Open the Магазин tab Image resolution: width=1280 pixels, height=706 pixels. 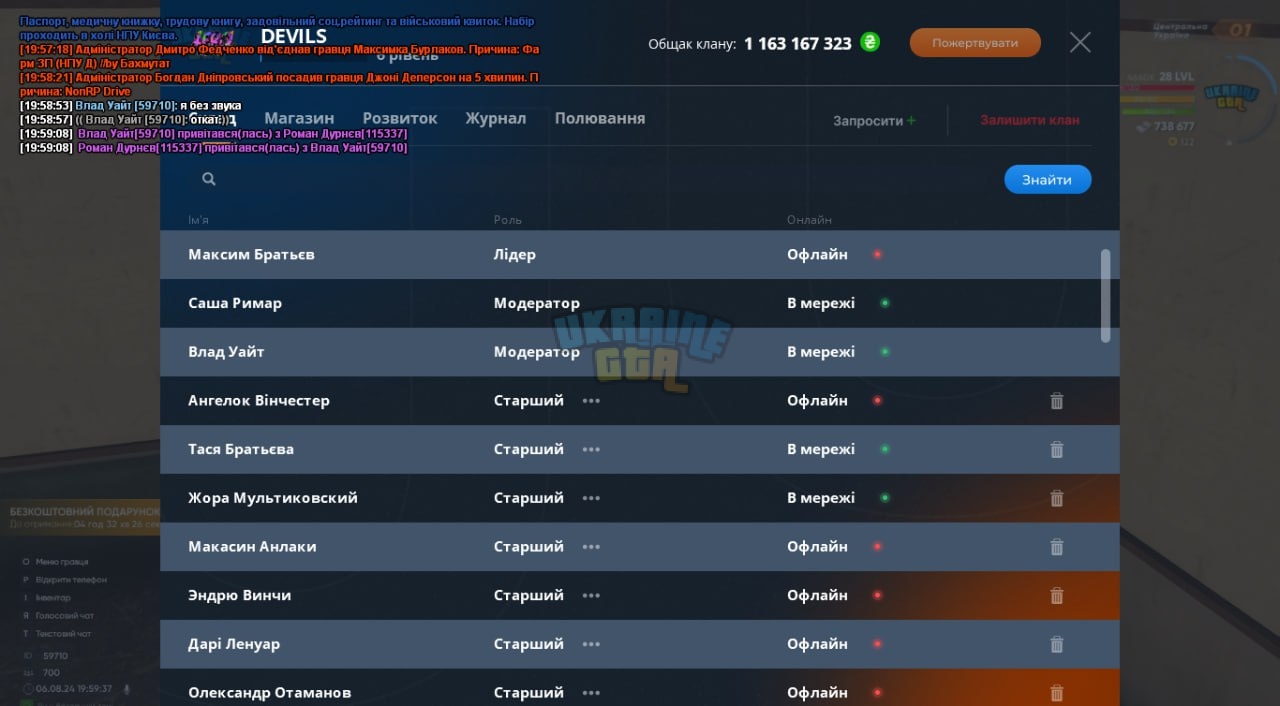(299, 118)
